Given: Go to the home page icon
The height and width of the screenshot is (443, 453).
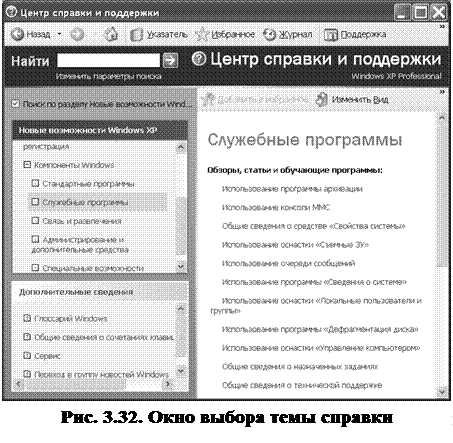Looking at the screenshot, I should pyautogui.click(x=110, y=34).
